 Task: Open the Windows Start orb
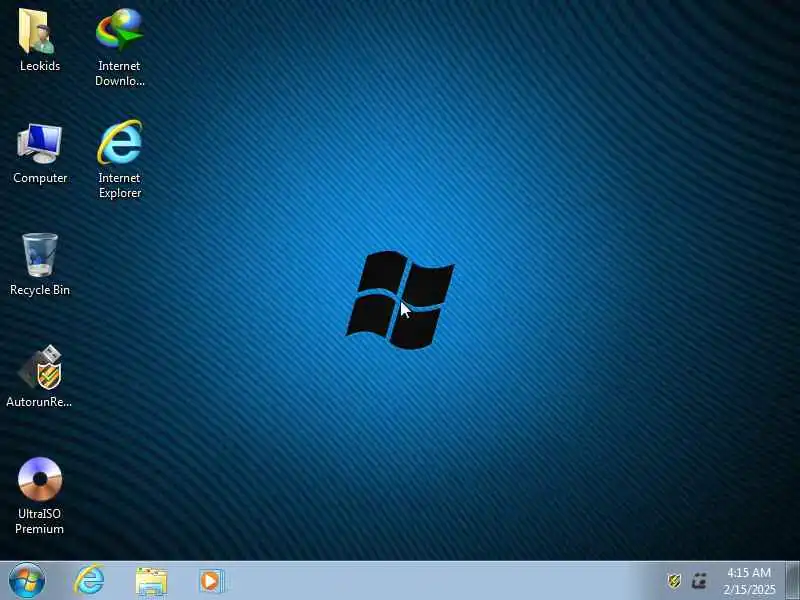click(x=27, y=581)
